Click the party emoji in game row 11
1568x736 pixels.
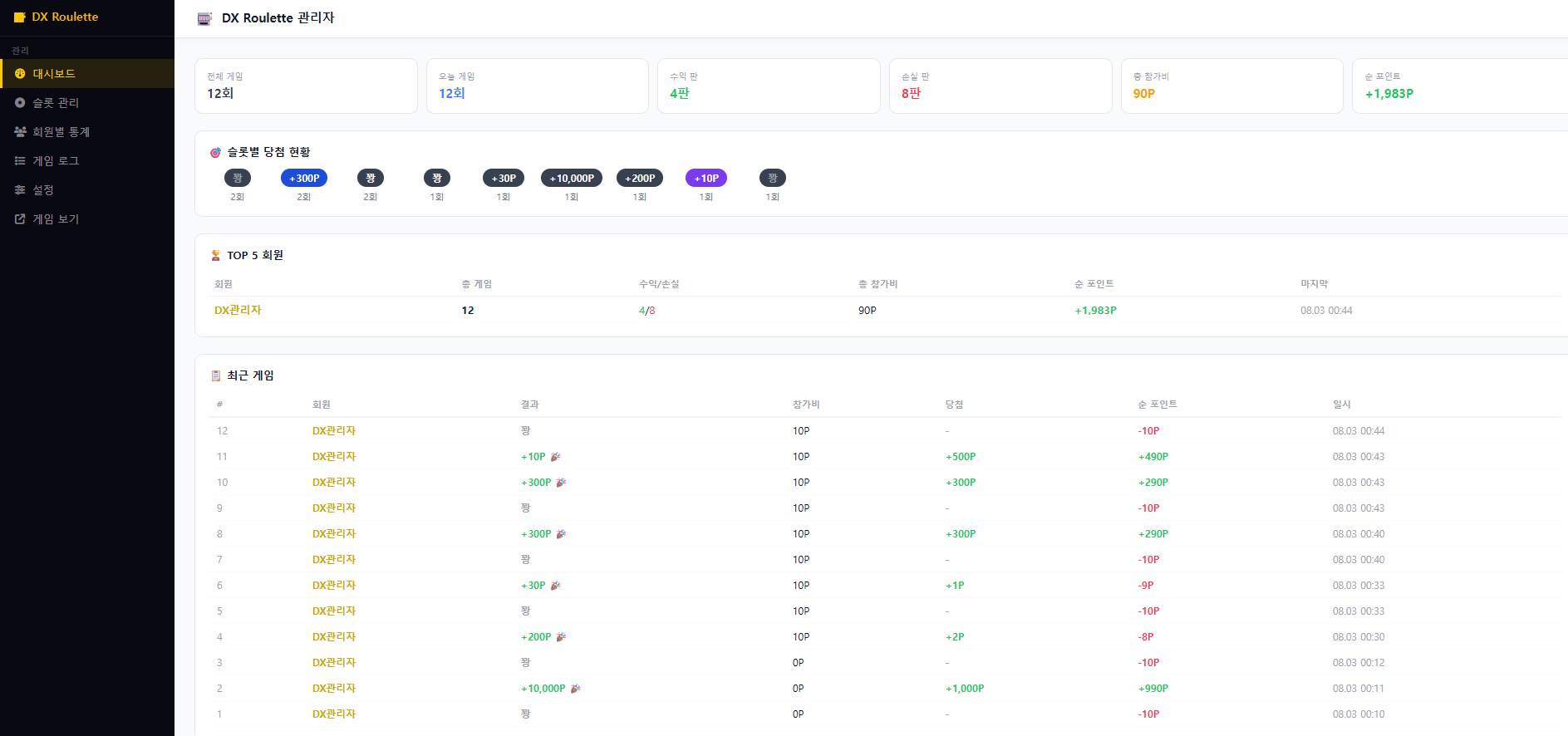pyautogui.click(x=556, y=457)
